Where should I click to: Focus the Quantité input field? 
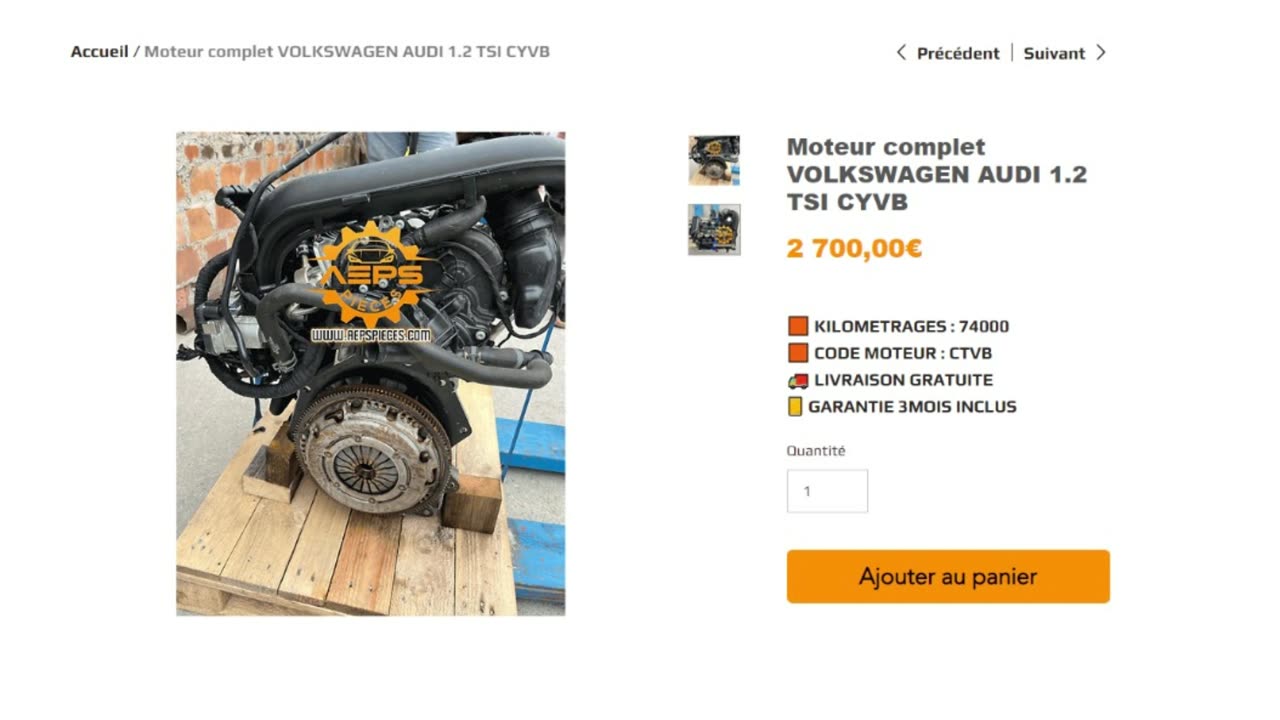click(x=827, y=491)
